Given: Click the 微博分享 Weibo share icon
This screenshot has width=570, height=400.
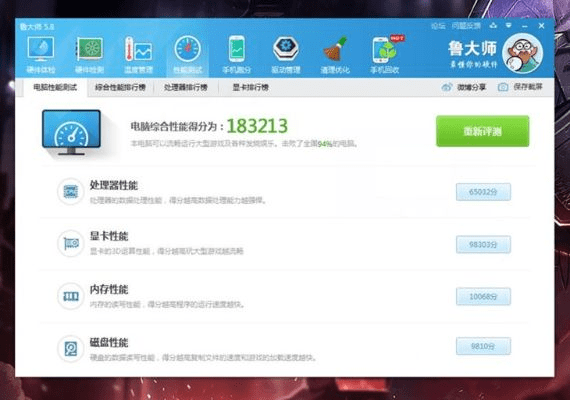Looking at the screenshot, I should (x=447, y=87).
